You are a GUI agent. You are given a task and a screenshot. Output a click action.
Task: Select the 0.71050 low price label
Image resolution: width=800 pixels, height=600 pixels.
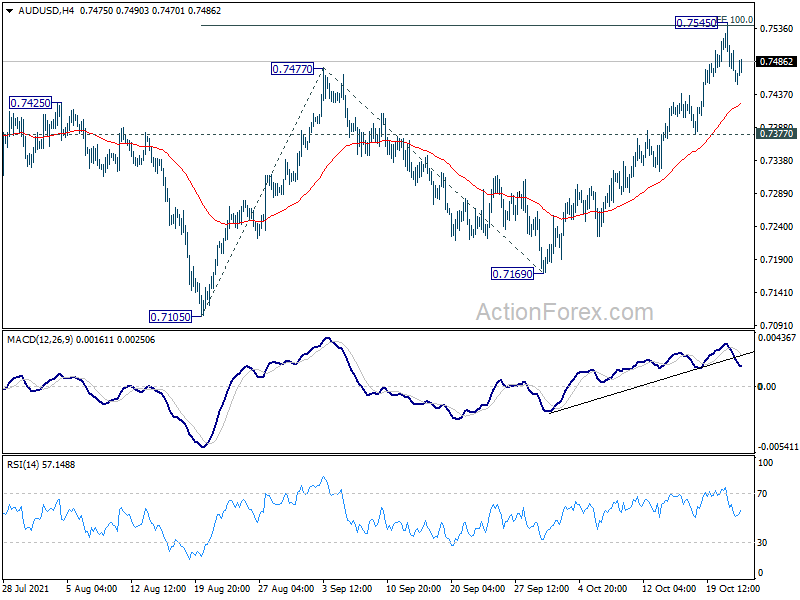point(170,317)
